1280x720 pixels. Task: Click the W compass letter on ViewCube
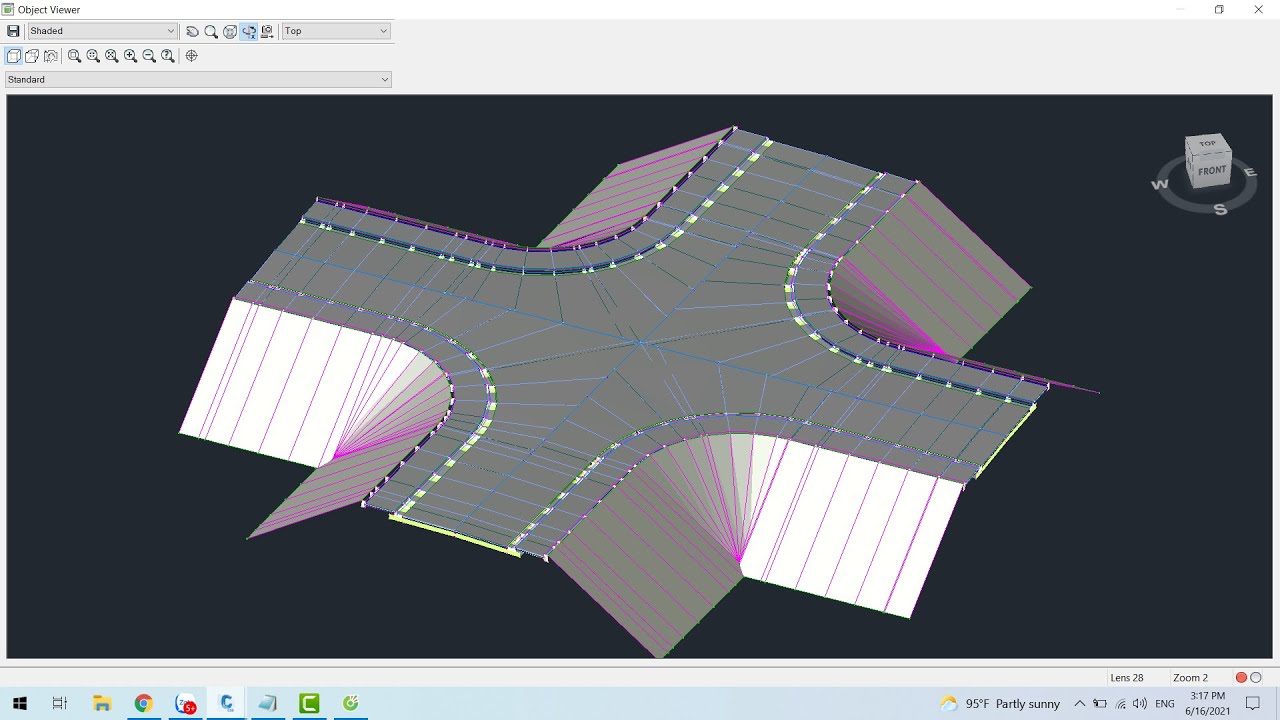pyautogui.click(x=1160, y=184)
